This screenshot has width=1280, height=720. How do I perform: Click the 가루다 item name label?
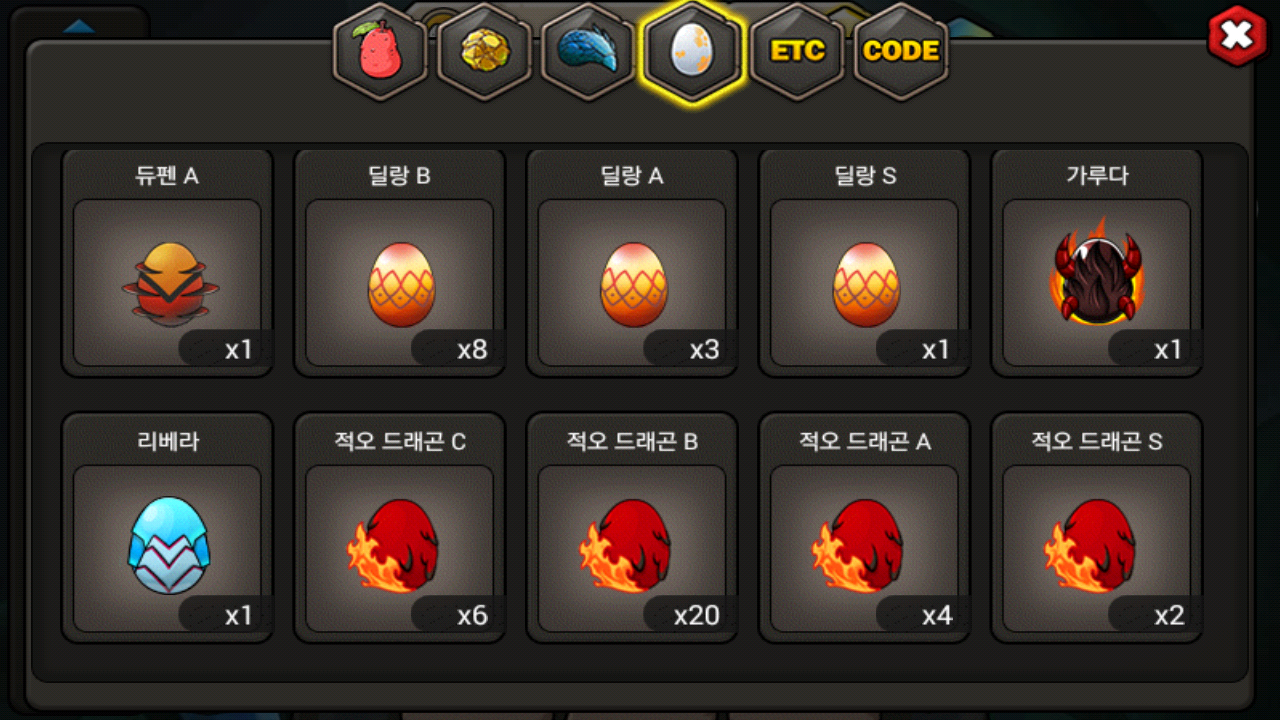[x=1097, y=176]
